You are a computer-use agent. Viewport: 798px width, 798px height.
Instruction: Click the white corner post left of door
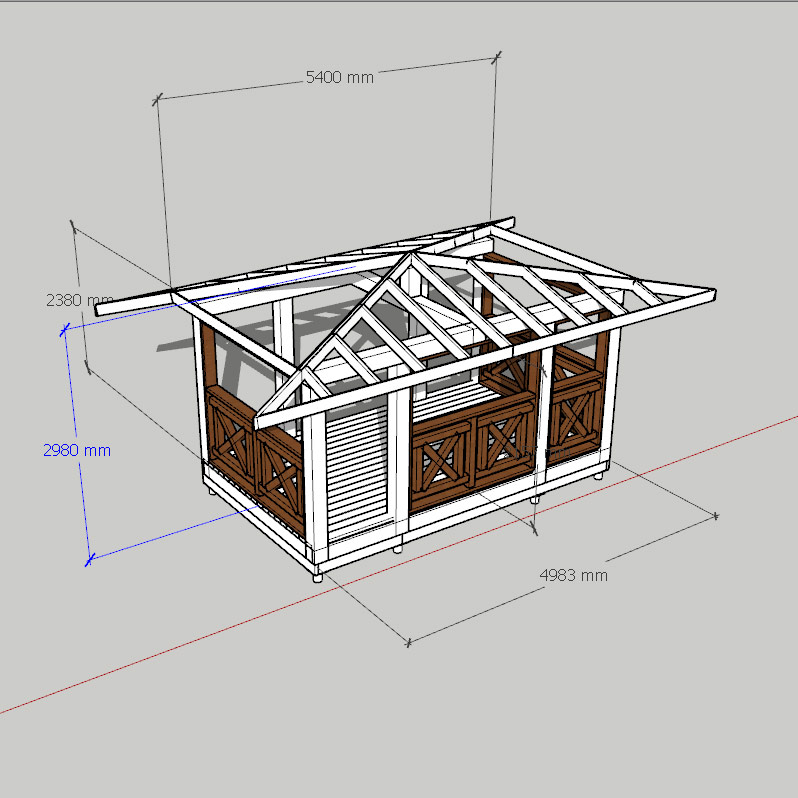(315, 490)
